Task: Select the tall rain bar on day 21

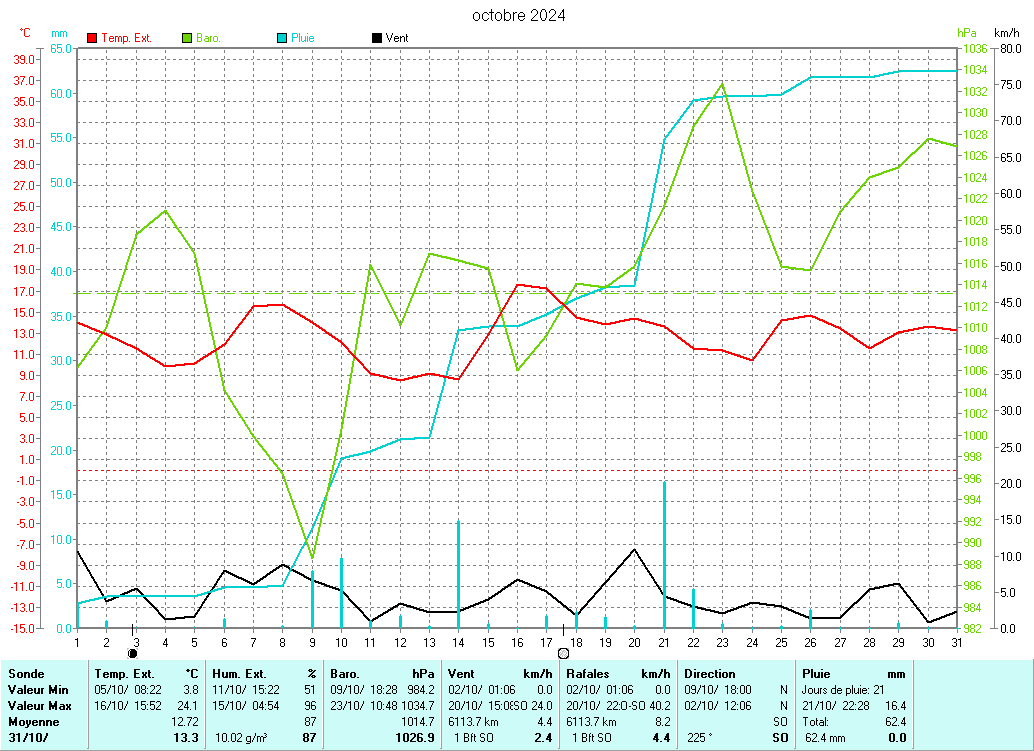Action: (664, 555)
